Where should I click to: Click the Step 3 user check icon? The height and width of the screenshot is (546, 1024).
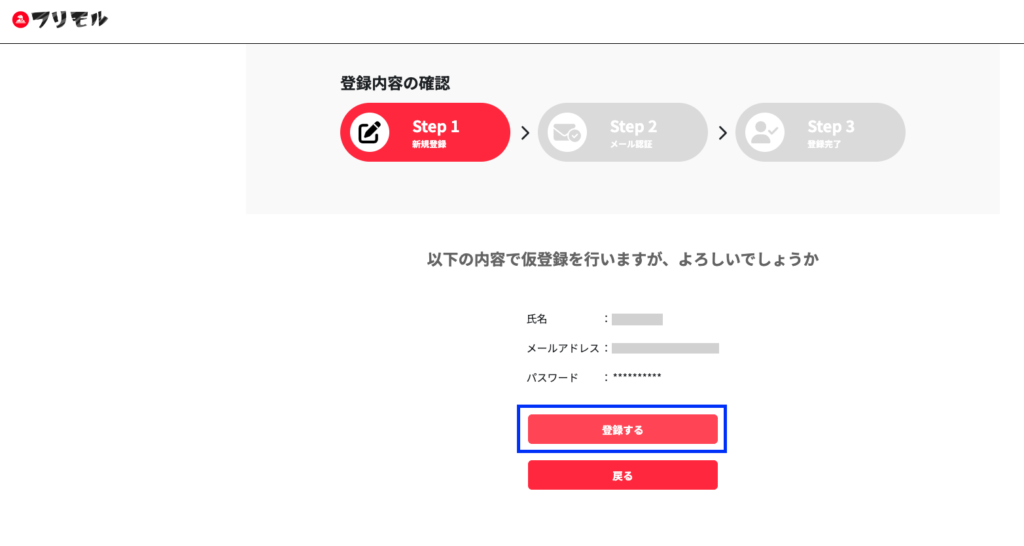click(x=765, y=133)
